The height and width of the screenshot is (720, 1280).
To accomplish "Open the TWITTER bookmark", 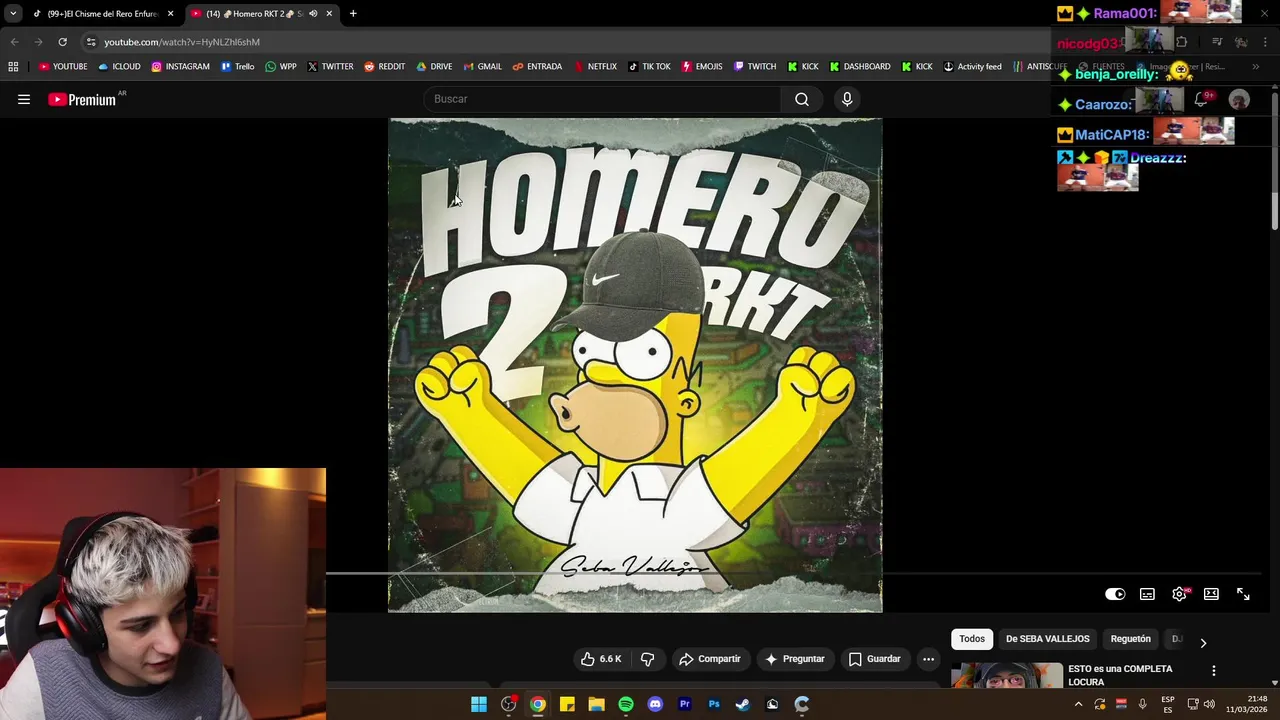I will click(x=330, y=67).
